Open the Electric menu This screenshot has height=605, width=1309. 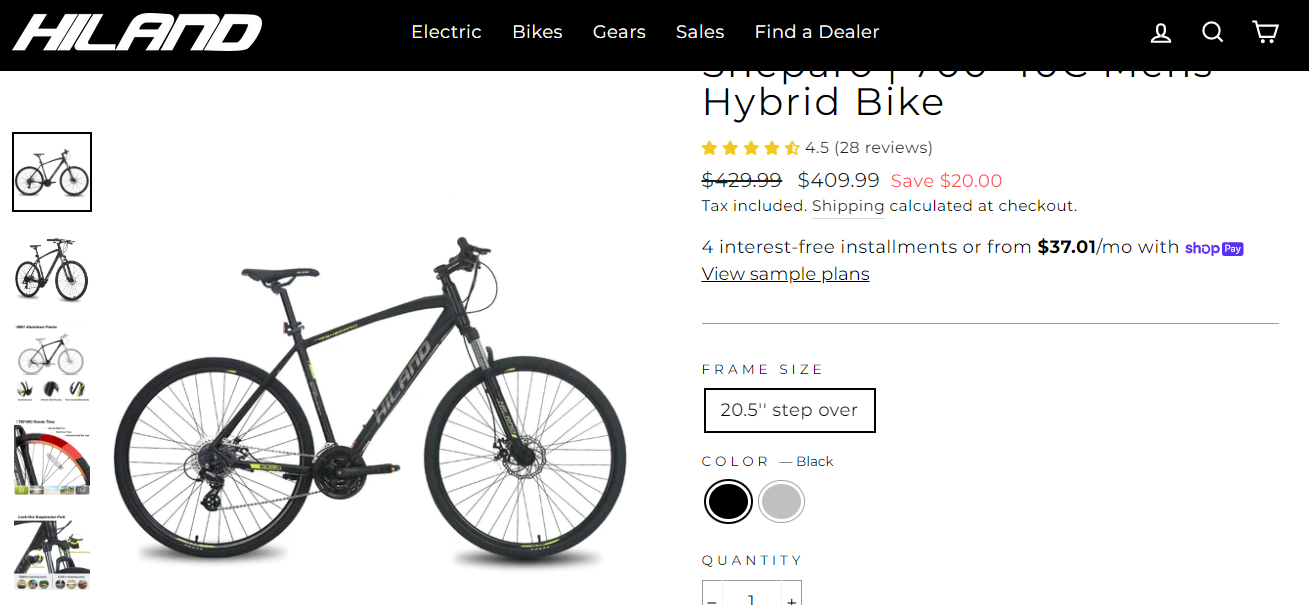tap(446, 32)
